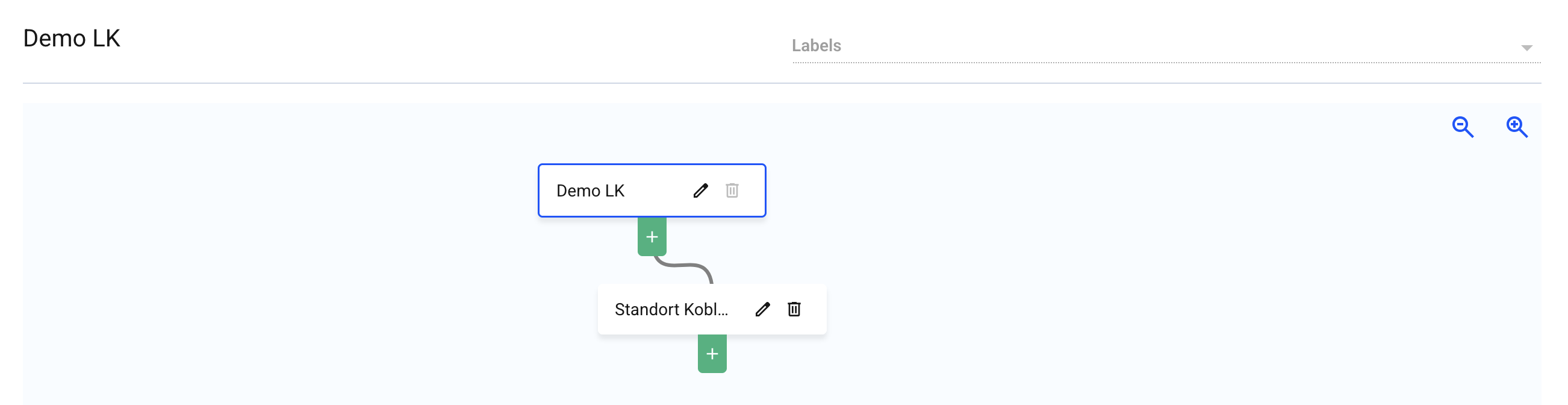Select the Standort Kobl... node label
The image size is (1568, 405).
point(671,309)
